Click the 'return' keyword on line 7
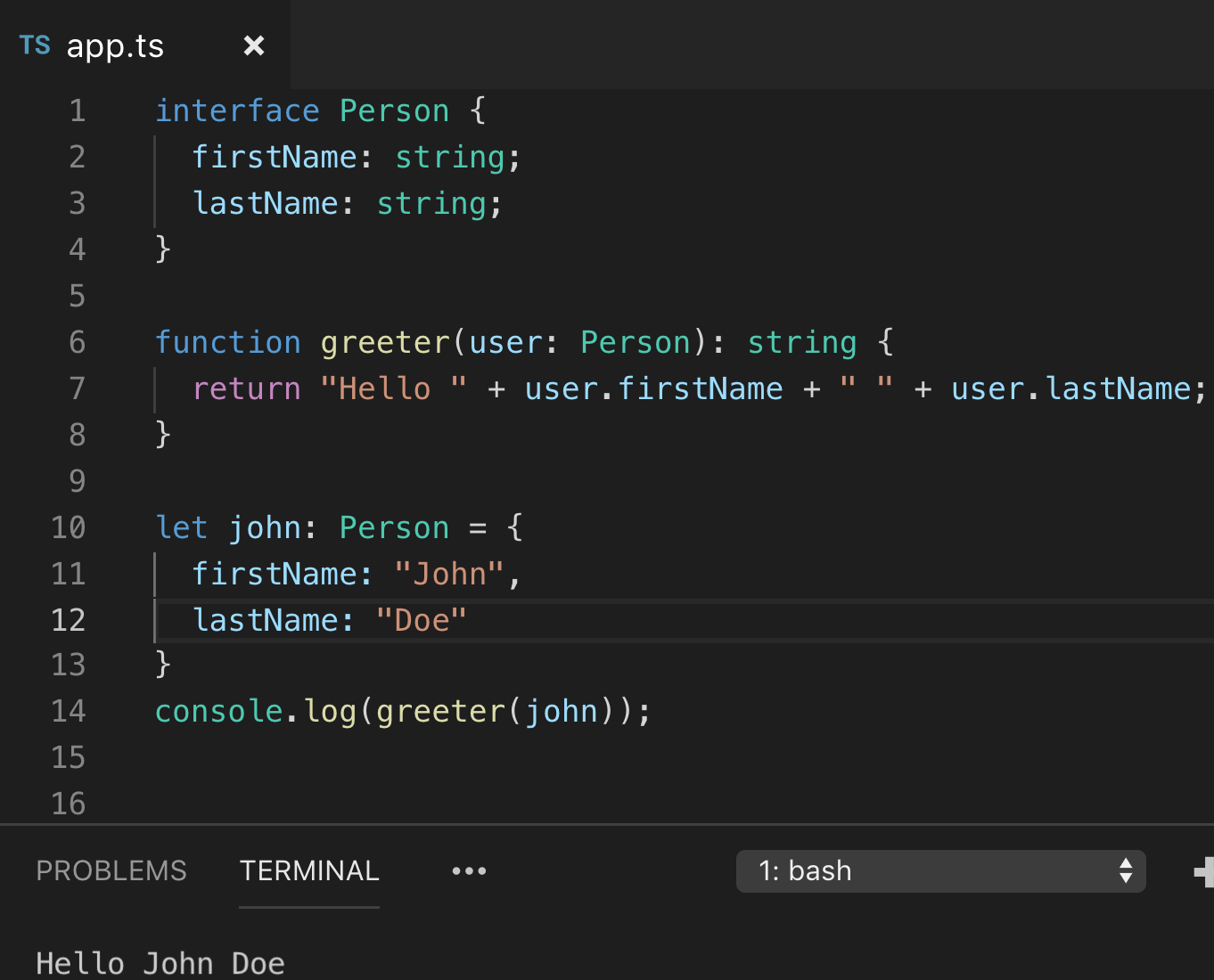 click(247, 388)
